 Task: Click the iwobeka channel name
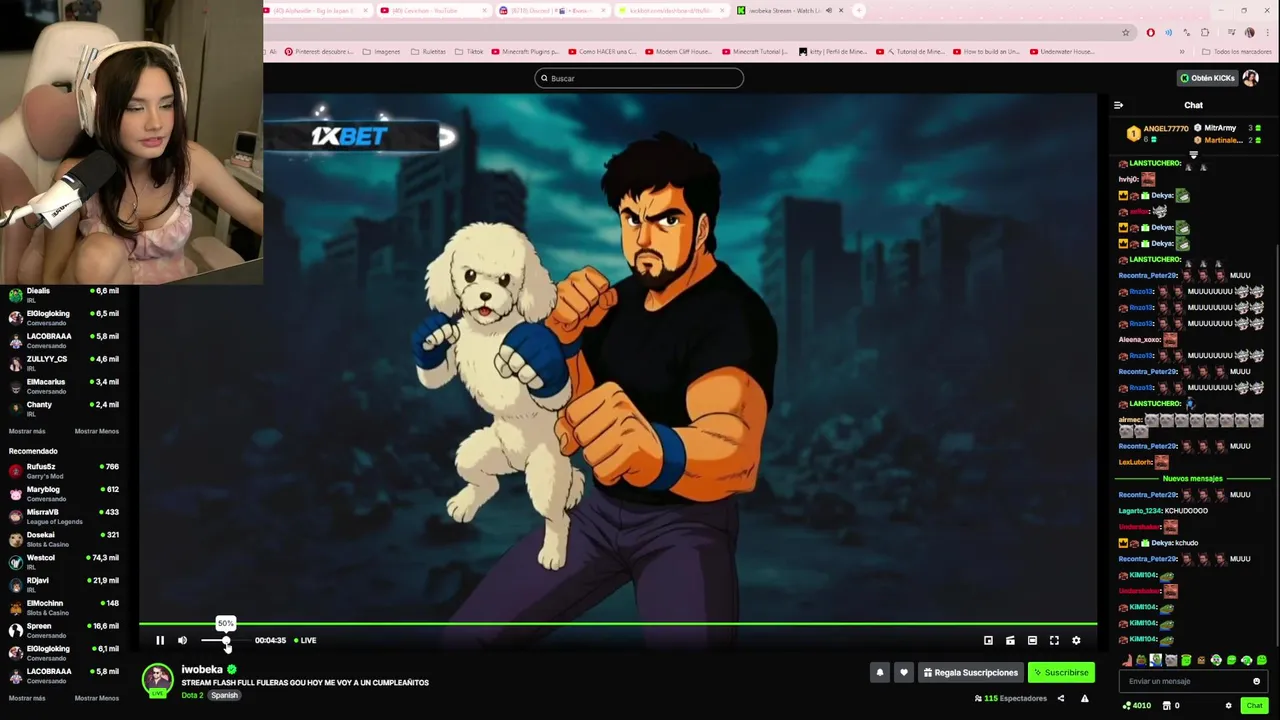coord(202,669)
